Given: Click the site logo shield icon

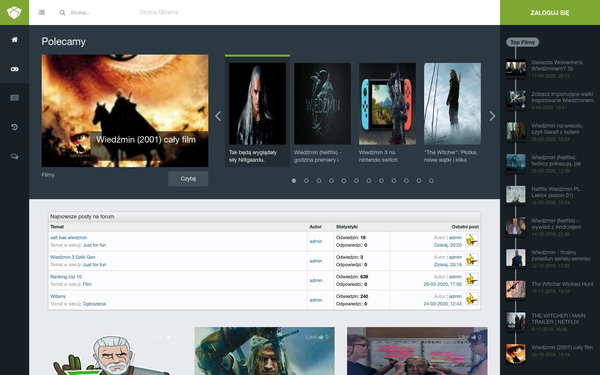Looking at the screenshot, I should (x=14, y=12).
